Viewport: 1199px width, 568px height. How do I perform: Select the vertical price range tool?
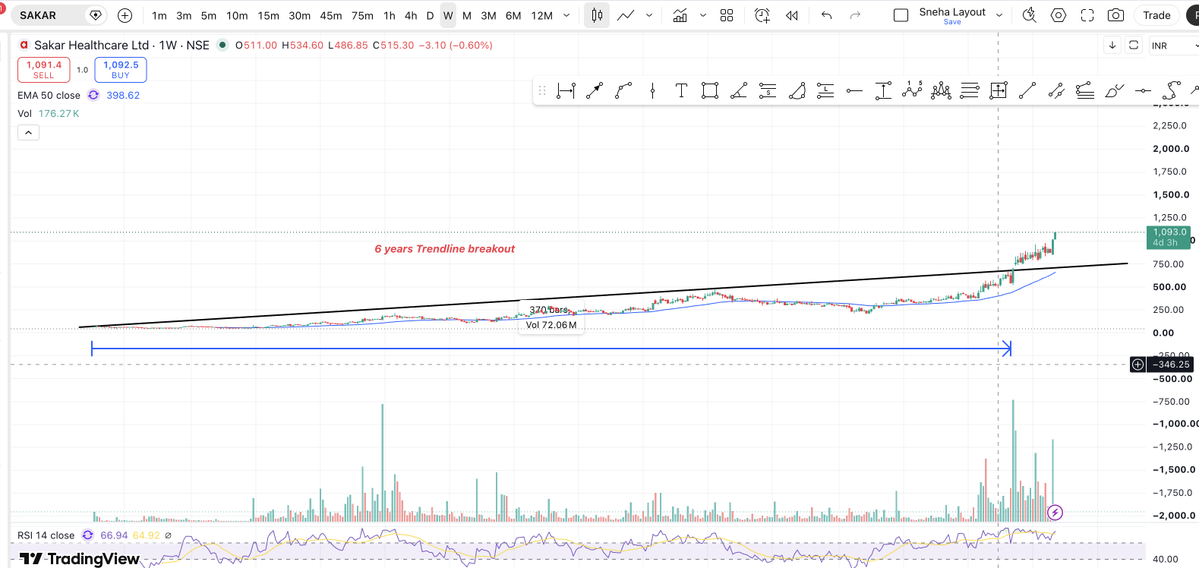point(883,91)
